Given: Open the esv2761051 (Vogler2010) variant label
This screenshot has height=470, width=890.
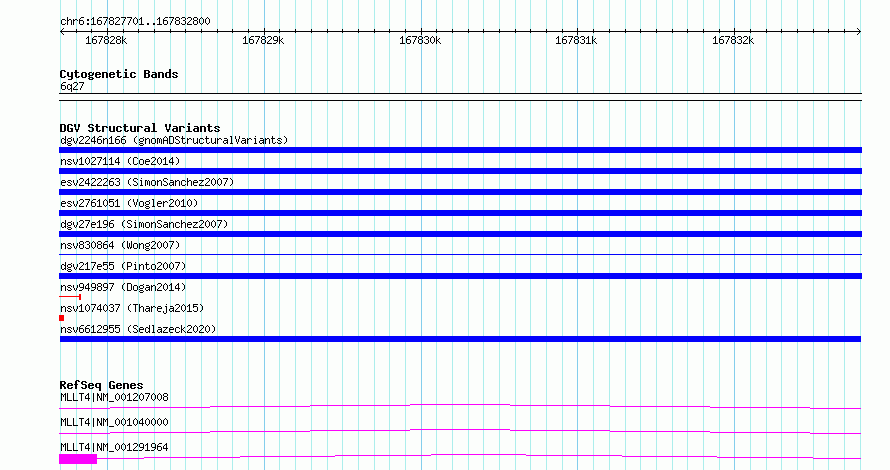Looking at the screenshot, I should click(x=129, y=203).
